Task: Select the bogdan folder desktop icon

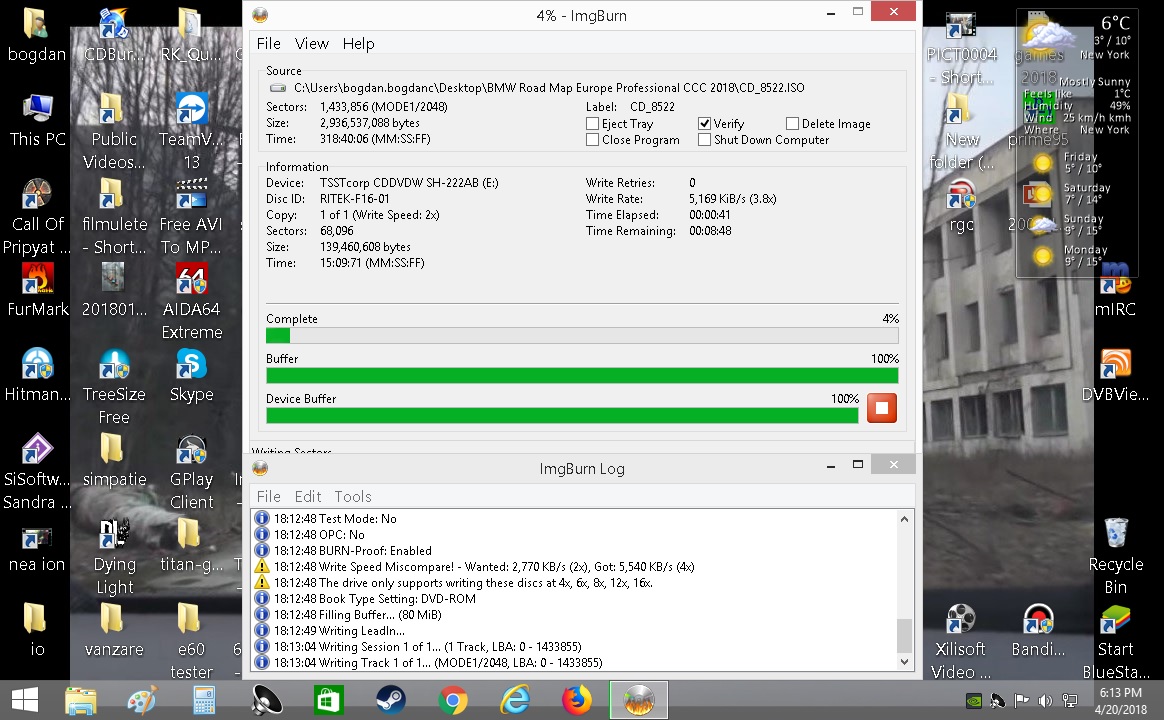Action: 37,35
